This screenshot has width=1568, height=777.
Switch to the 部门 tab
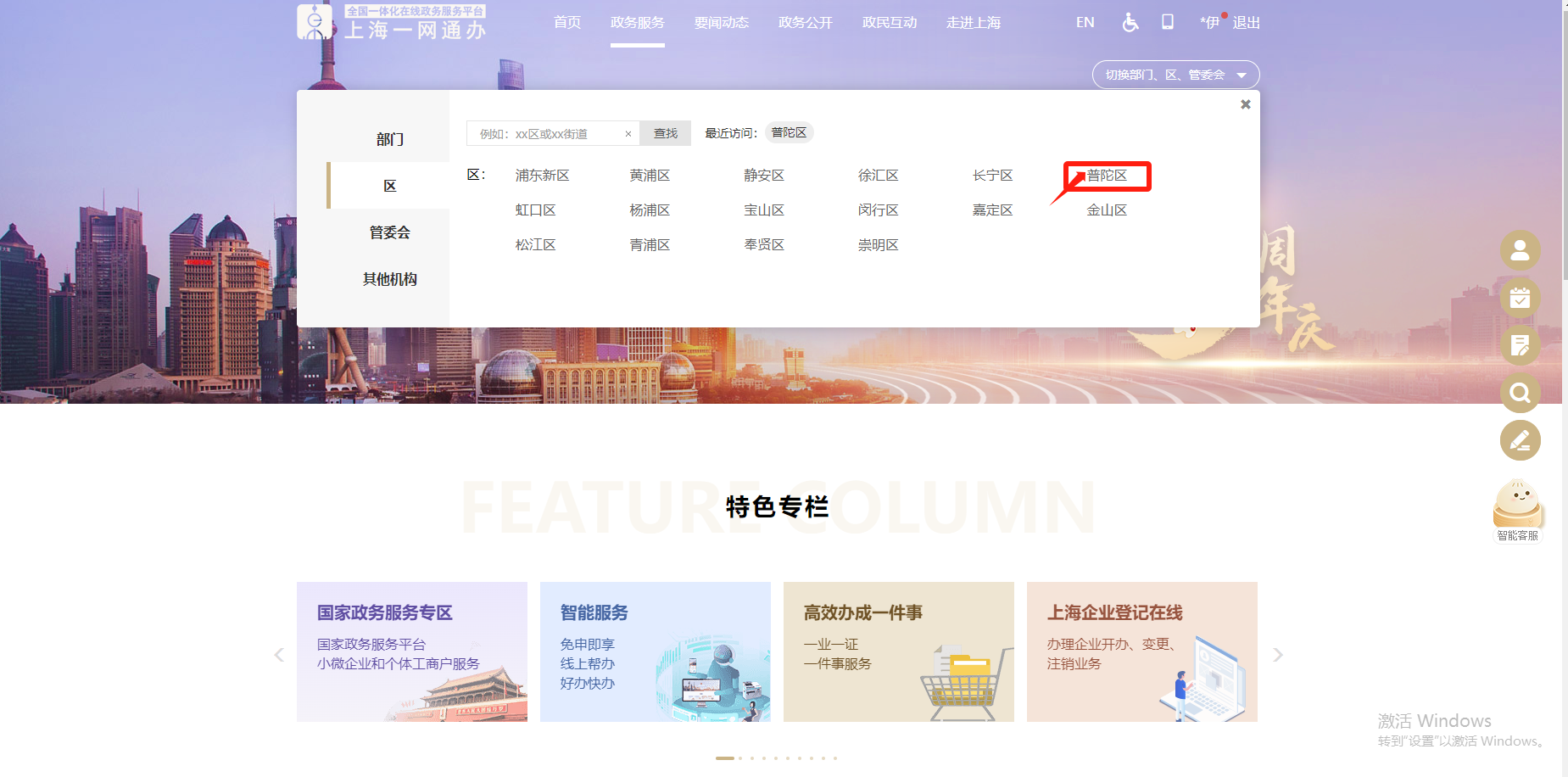(389, 139)
